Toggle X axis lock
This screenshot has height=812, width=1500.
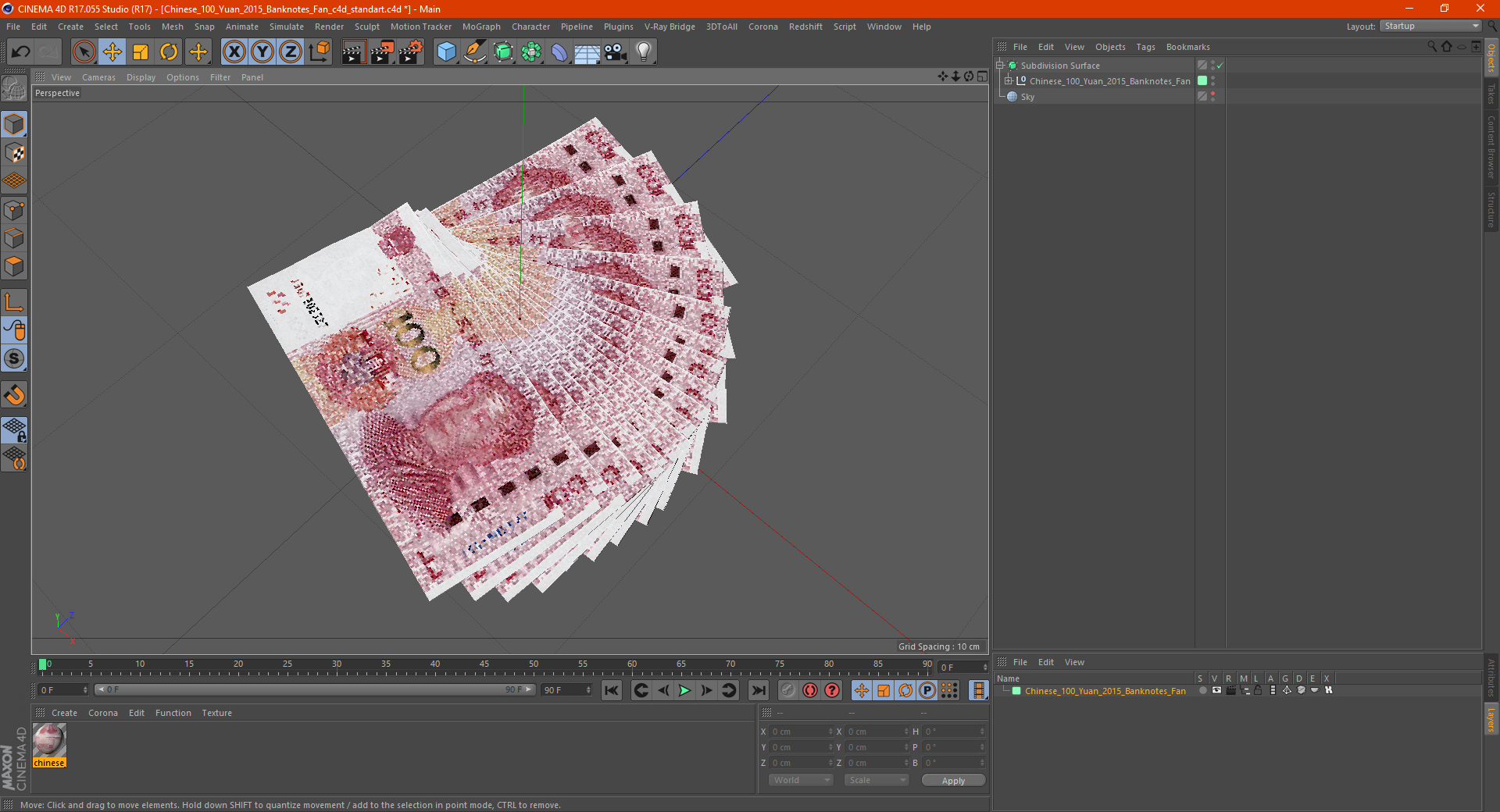[234, 52]
